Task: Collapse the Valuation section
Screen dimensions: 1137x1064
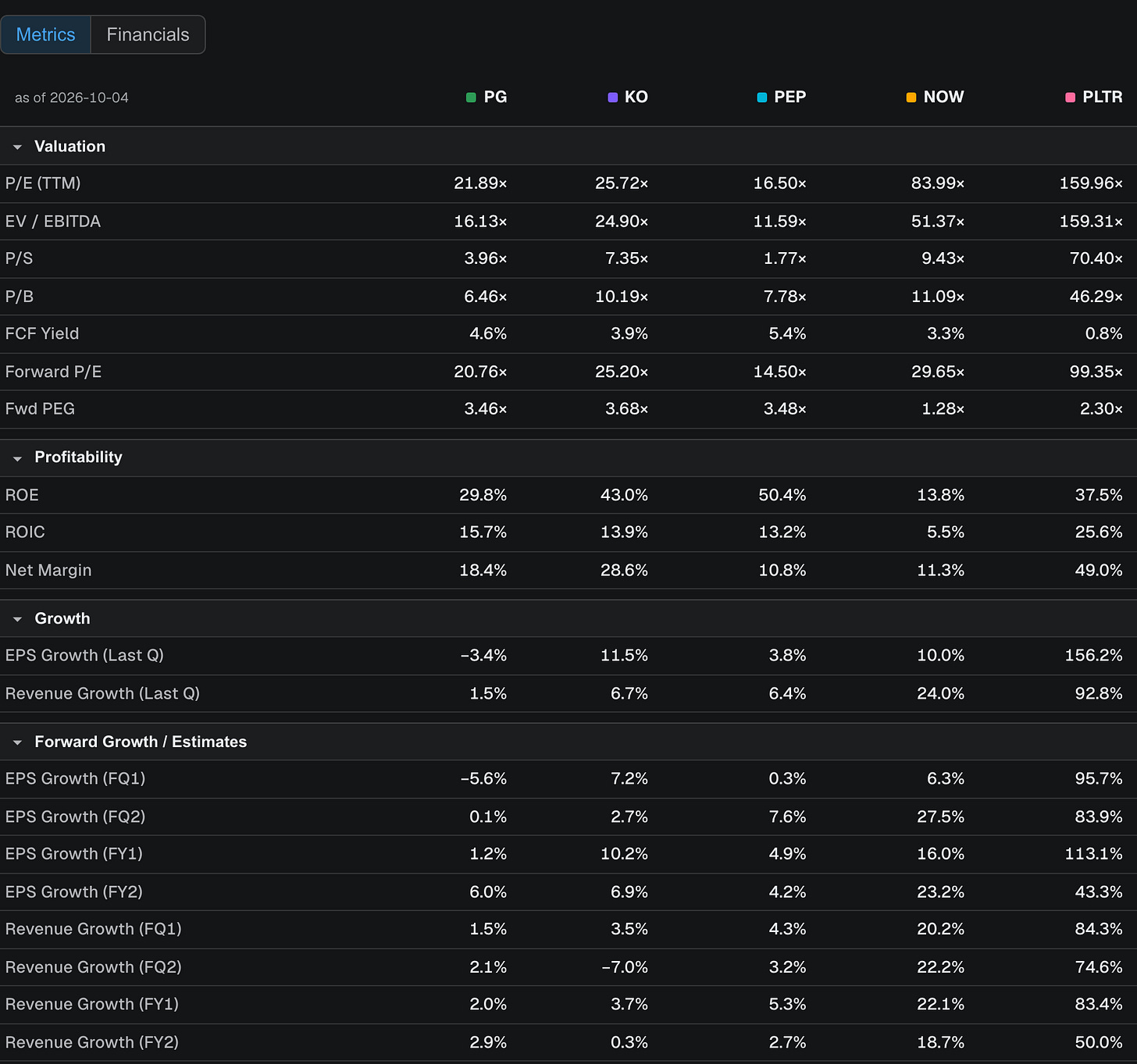Action: pyautogui.click(x=17, y=147)
